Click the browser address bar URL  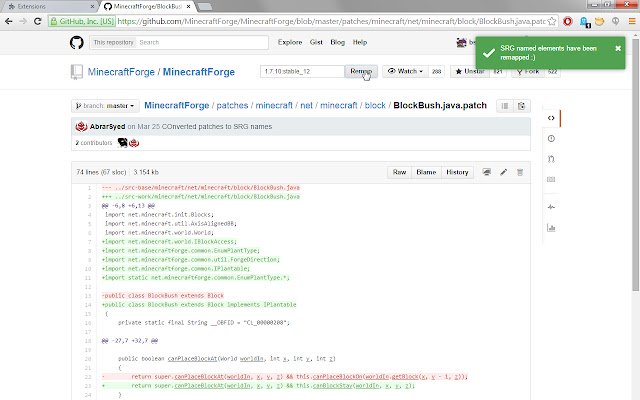(331, 21)
